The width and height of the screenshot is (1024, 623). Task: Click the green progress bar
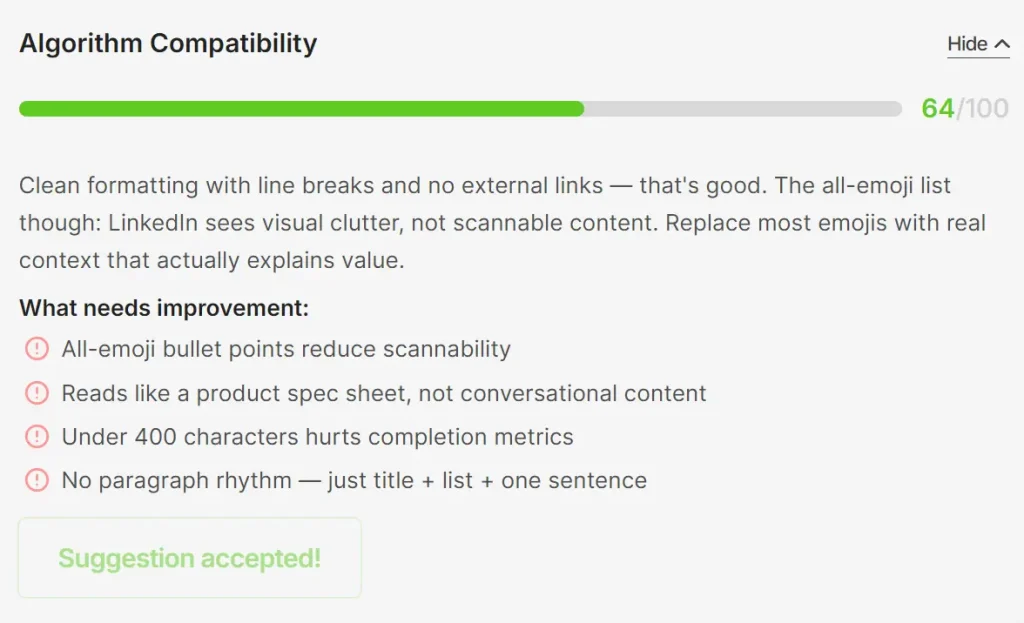coord(300,108)
